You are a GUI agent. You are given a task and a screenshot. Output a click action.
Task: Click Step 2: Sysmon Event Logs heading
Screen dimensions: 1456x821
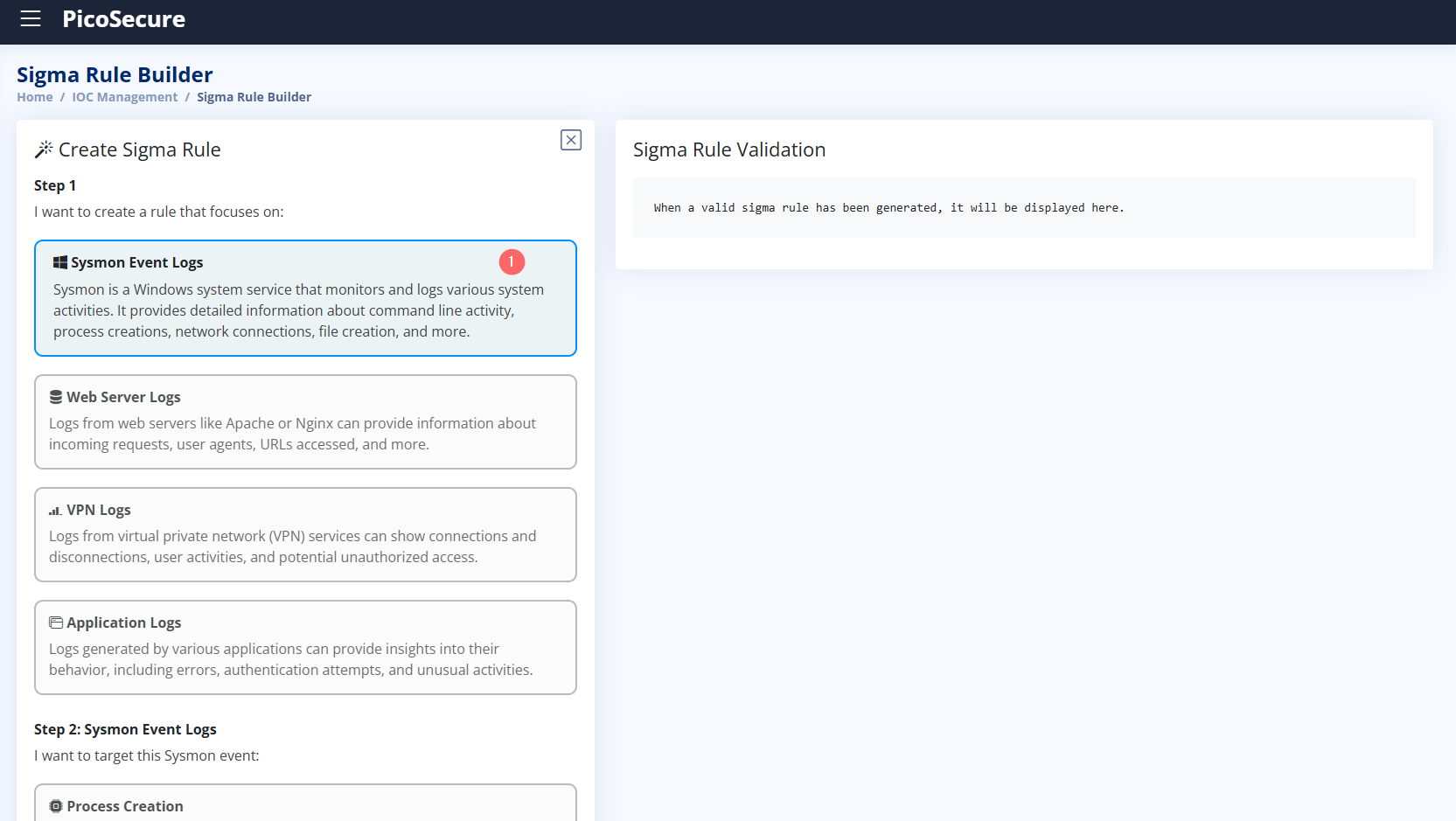pyautogui.click(x=125, y=729)
